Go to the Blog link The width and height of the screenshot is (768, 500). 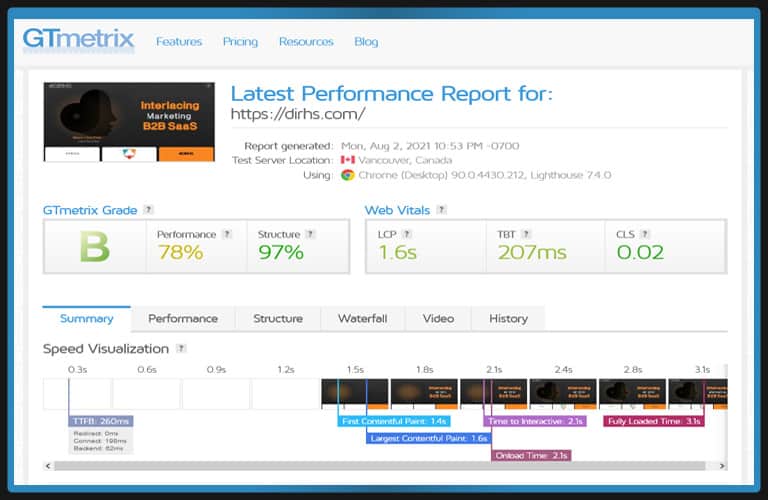pos(366,42)
